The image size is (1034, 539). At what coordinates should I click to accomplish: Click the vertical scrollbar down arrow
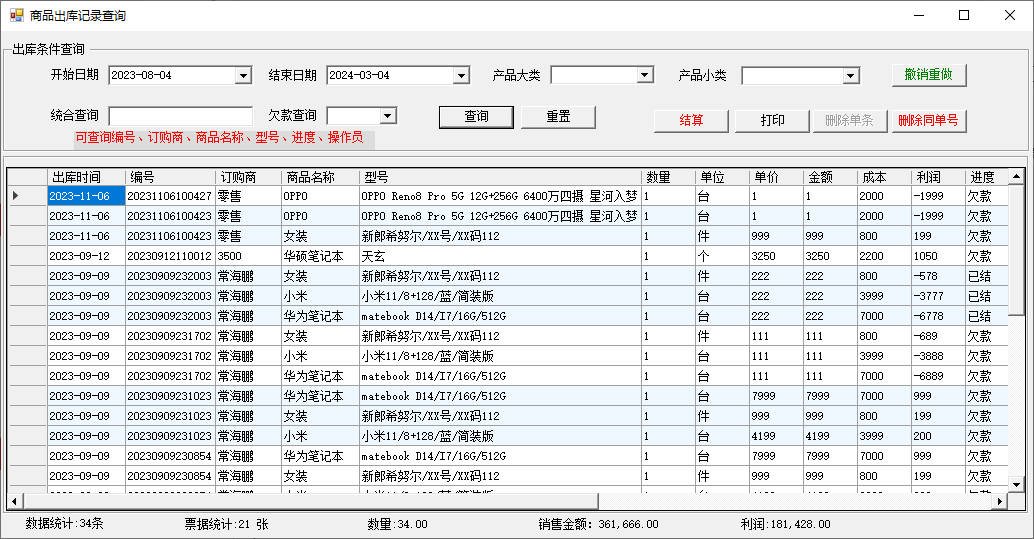[x=1016, y=484]
